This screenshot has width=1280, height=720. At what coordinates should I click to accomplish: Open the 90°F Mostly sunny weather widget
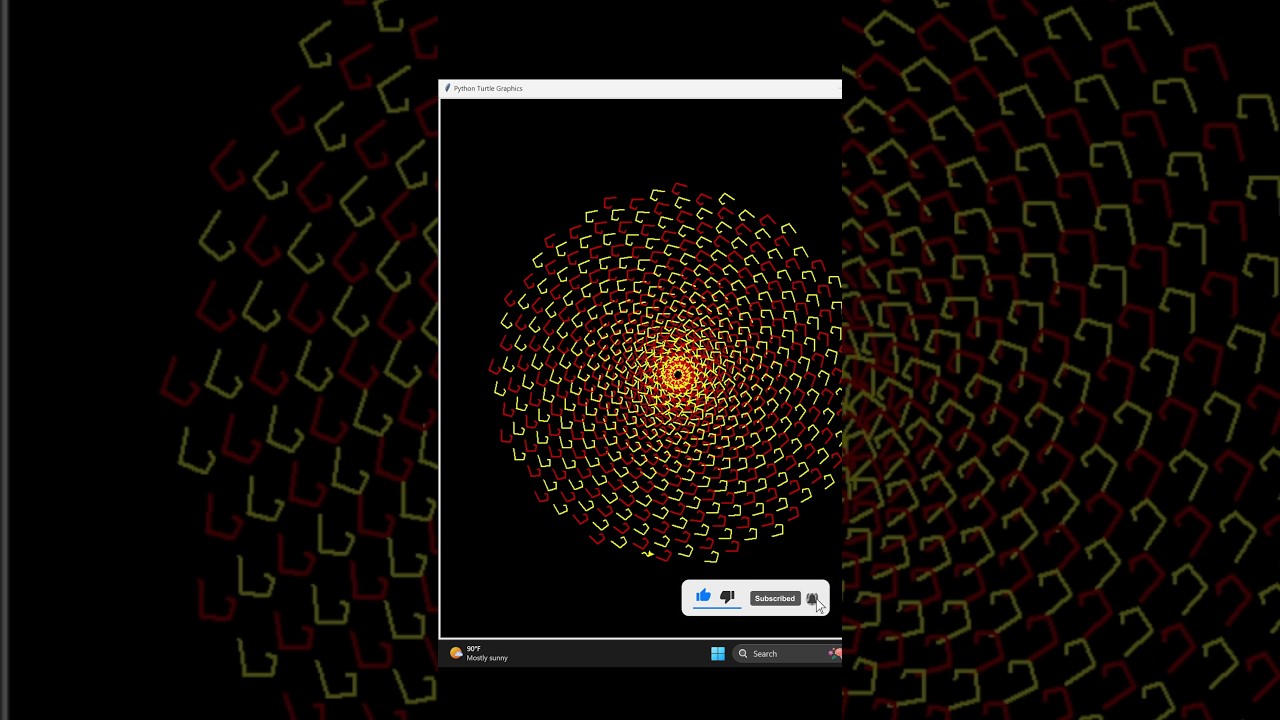pyautogui.click(x=479, y=653)
